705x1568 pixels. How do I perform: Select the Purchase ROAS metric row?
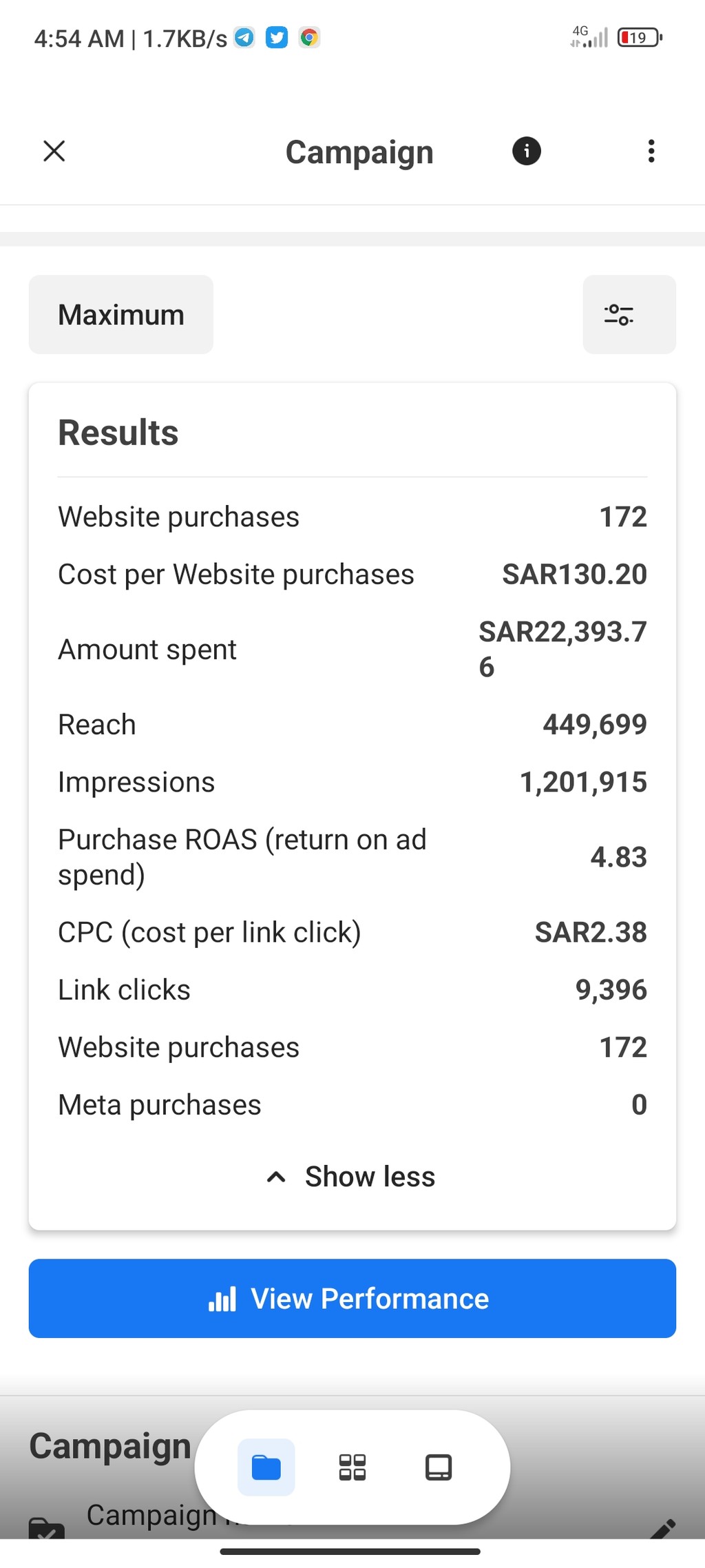click(x=352, y=857)
